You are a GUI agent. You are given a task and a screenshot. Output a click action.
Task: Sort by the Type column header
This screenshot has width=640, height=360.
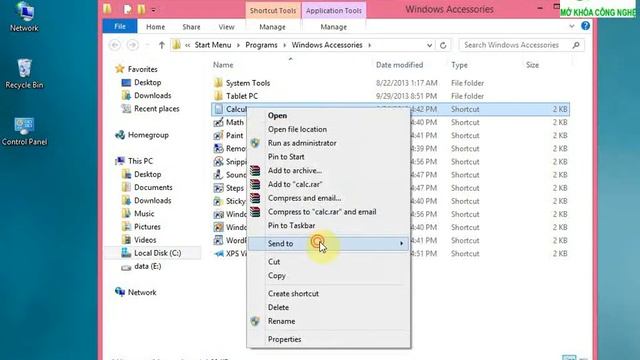click(x=459, y=65)
